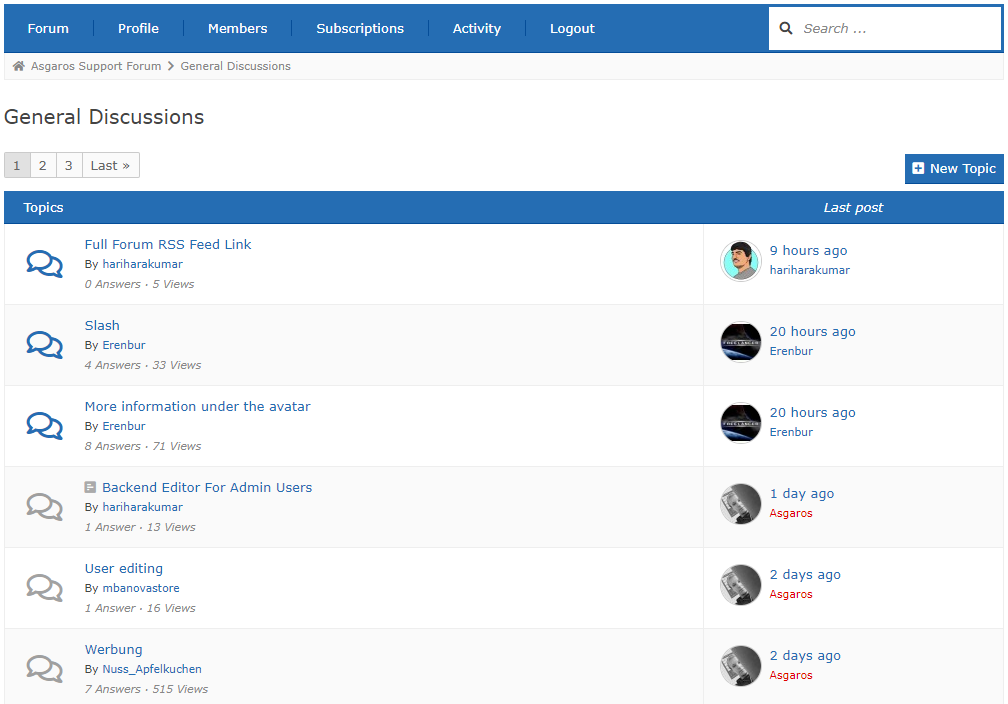
Task: Click Erenbur's avatar next to 20 hours ago
Action: (740, 341)
